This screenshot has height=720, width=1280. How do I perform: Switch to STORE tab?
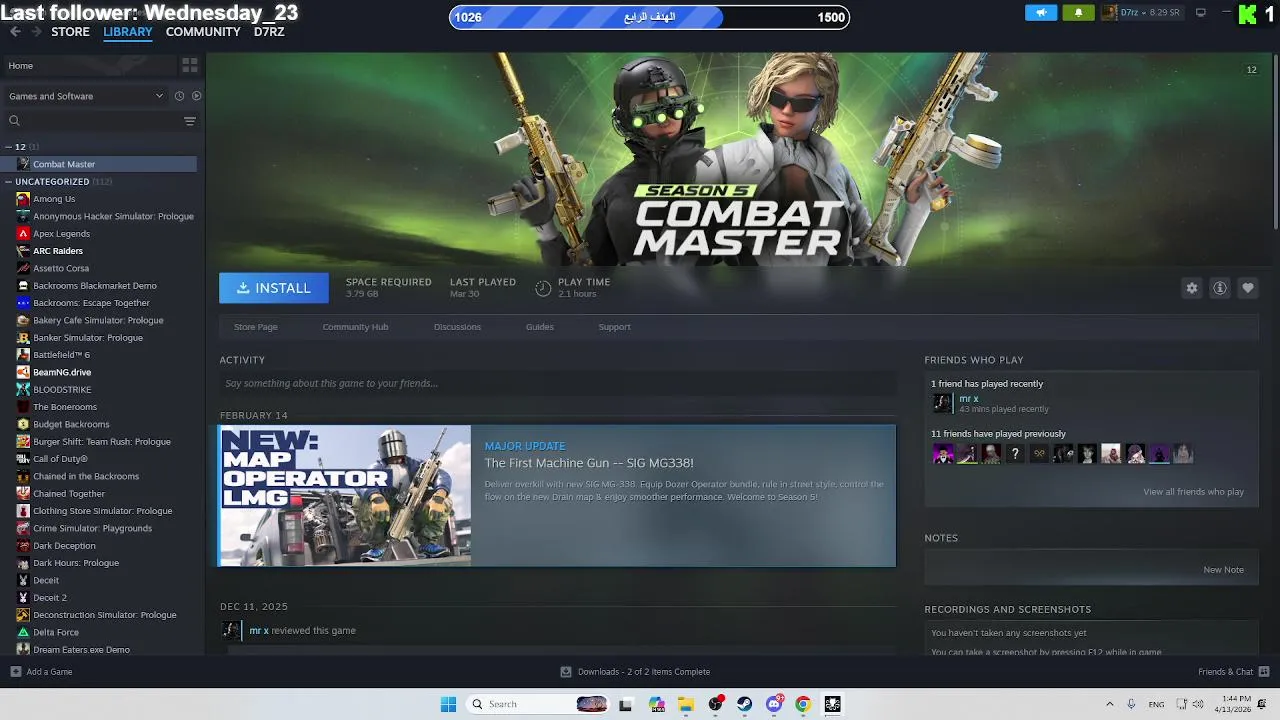click(70, 32)
